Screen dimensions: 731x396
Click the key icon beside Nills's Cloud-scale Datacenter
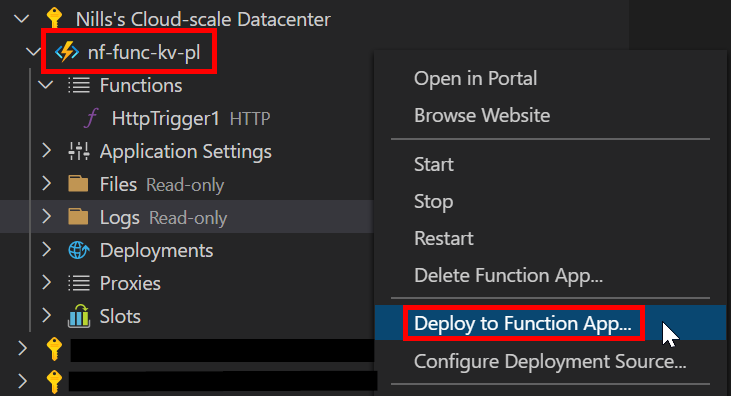pos(55,19)
